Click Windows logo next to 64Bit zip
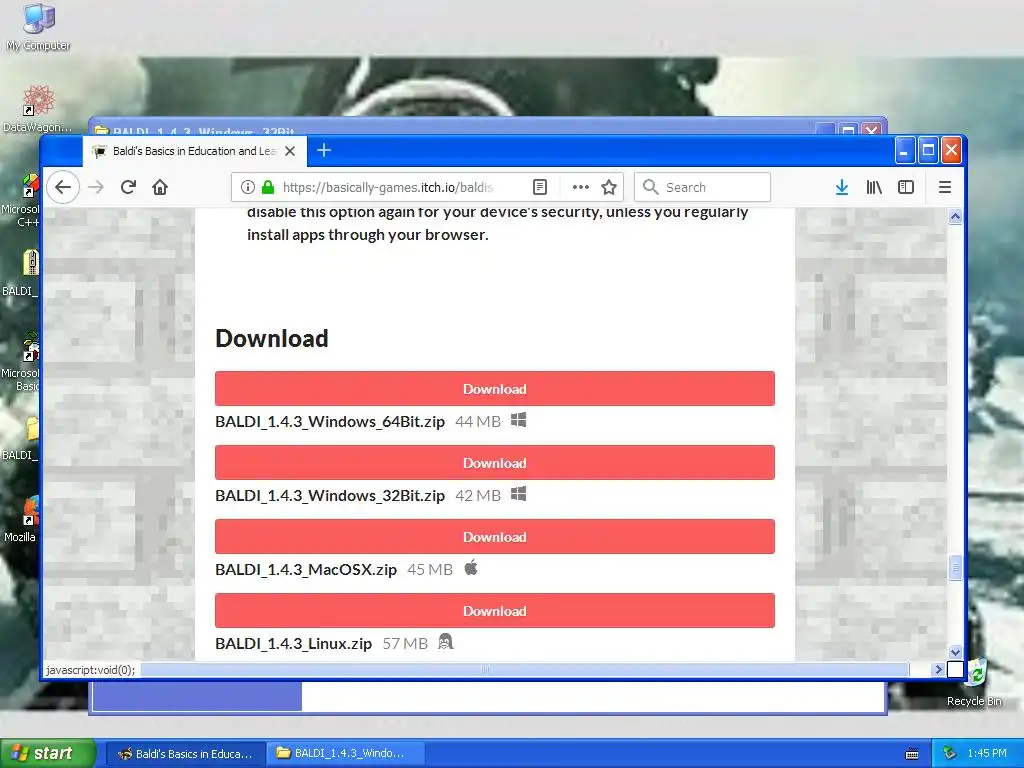This screenshot has height=768, width=1024. click(x=519, y=420)
